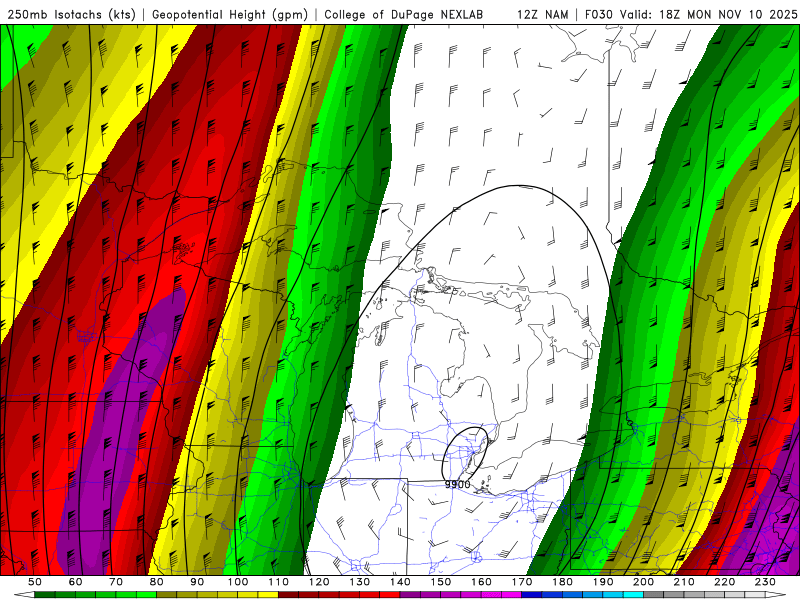Select the 80 value on the color scale
Screen dimensions: 800x600
tap(157, 582)
